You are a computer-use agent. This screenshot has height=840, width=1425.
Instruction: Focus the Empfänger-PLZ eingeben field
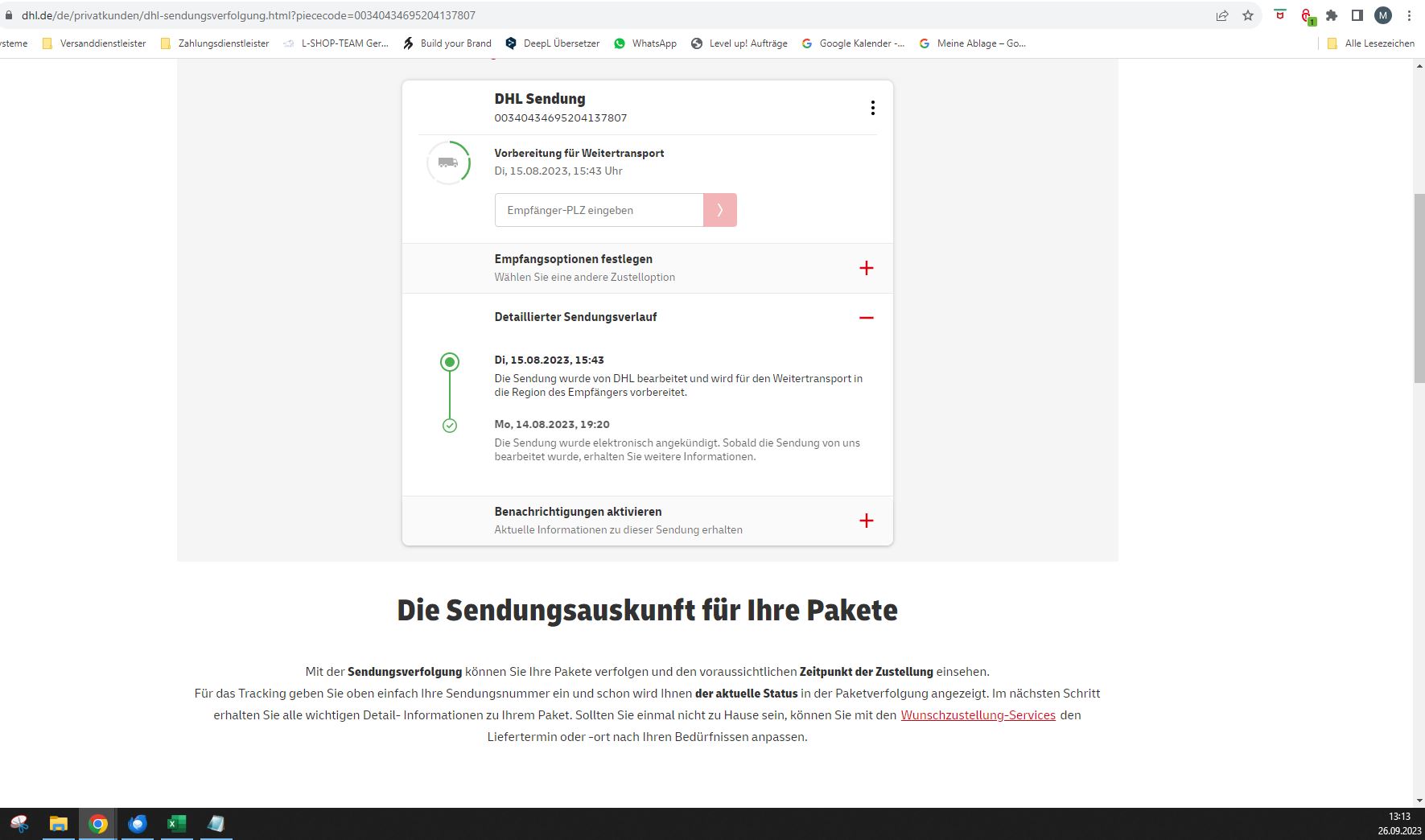click(599, 210)
